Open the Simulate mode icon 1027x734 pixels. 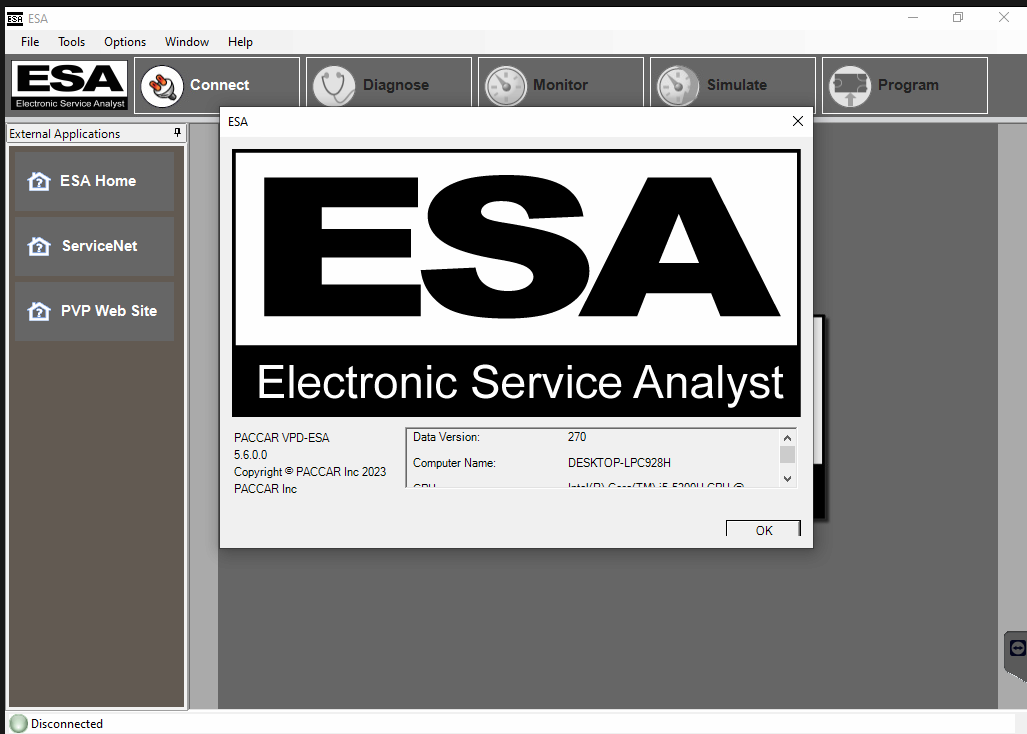point(678,86)
